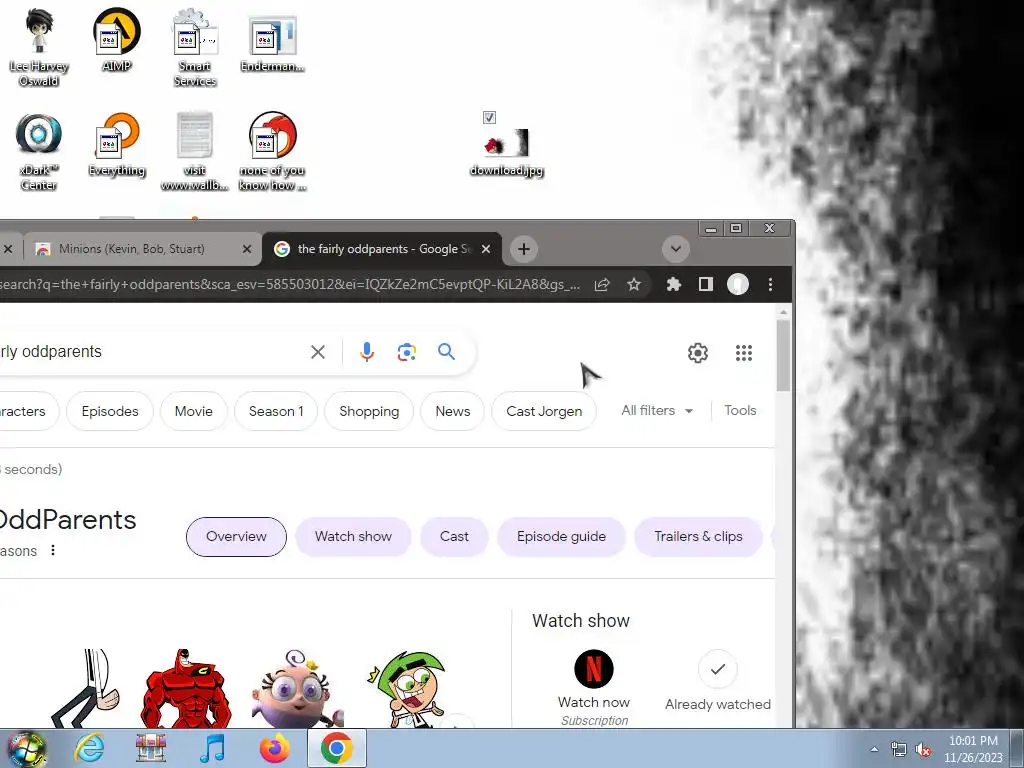The width and height of the screenshot is (1024, 768).
Task: Click the scrollbar up arrow
Action: pos(783,313)
